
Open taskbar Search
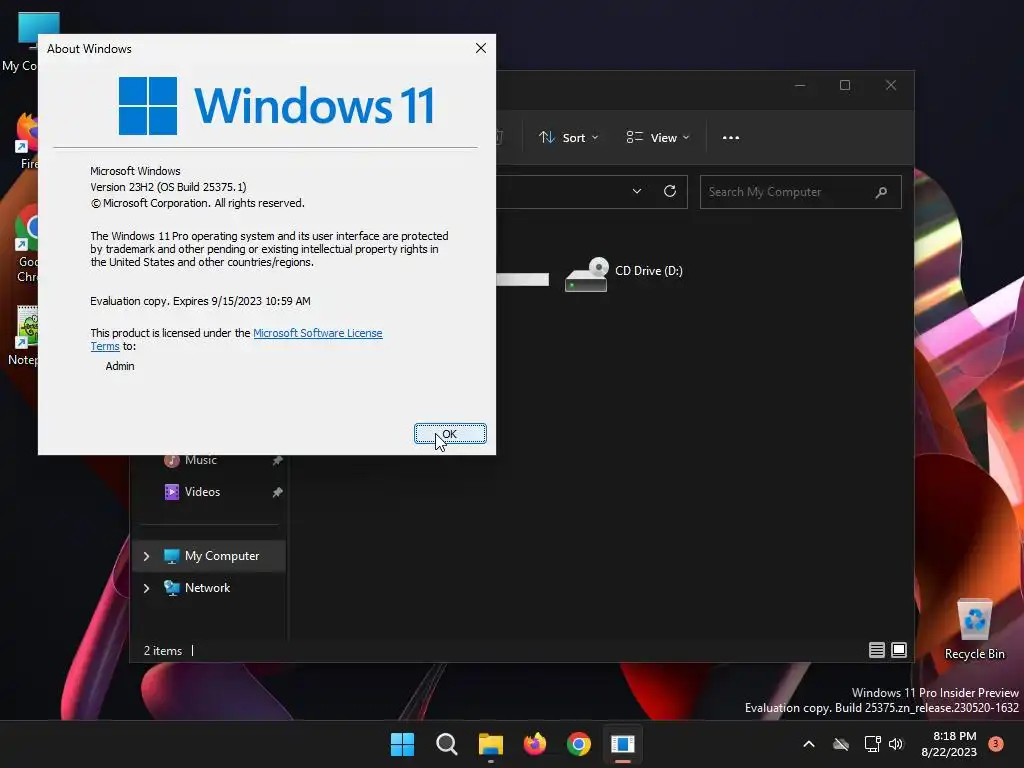click(447, 744)
